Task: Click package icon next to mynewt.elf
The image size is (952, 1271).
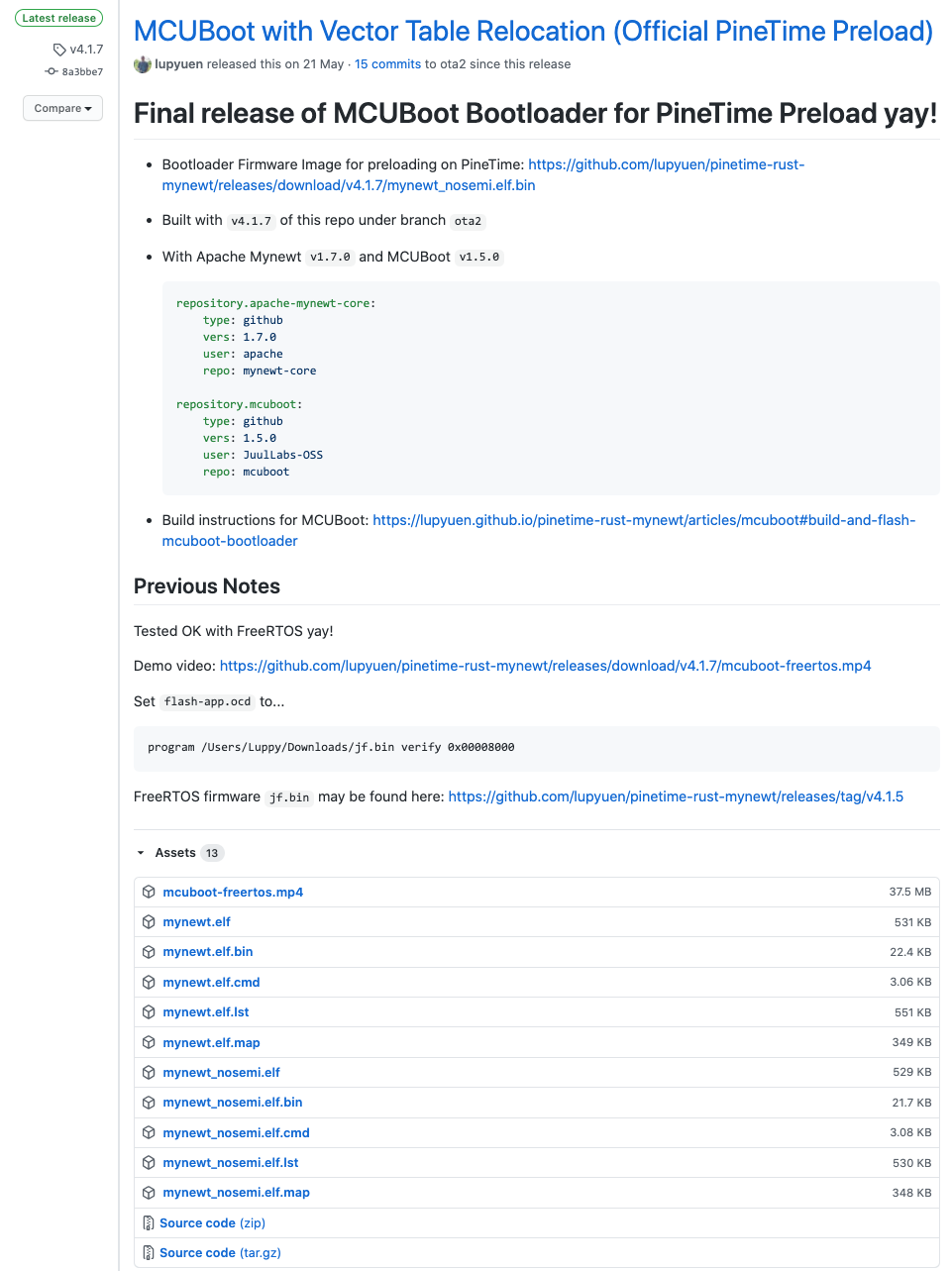Action: [x=149, y=921]
